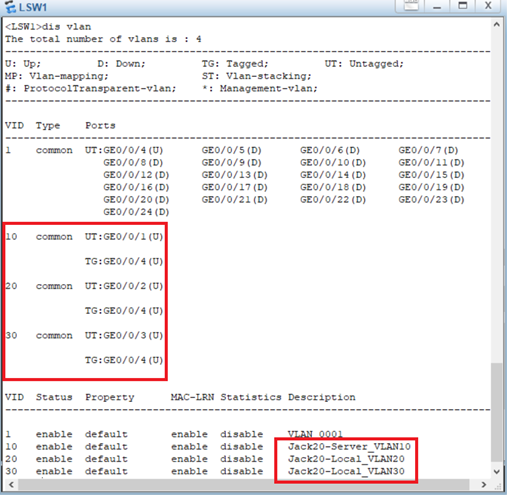Click the 'Property' column header
The image size is (507, 495).
(110, 397)
